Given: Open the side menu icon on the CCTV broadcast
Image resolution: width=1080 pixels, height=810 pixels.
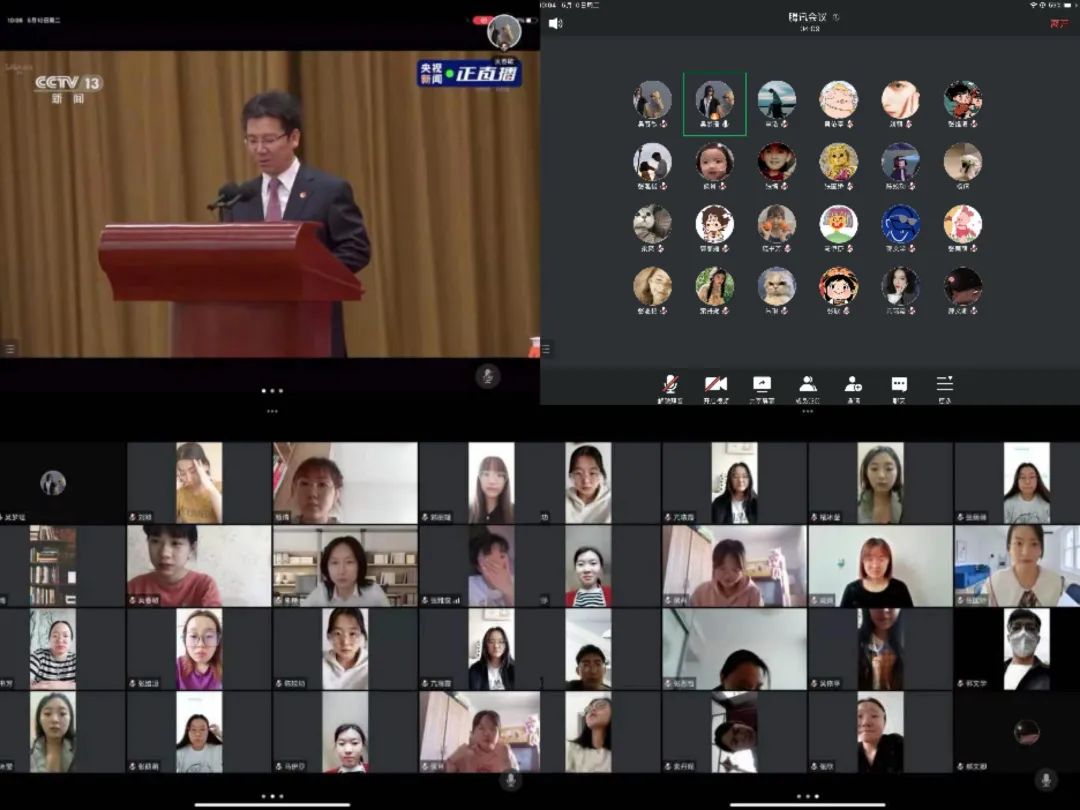Looking at the screenshot, I should [10, 349].
